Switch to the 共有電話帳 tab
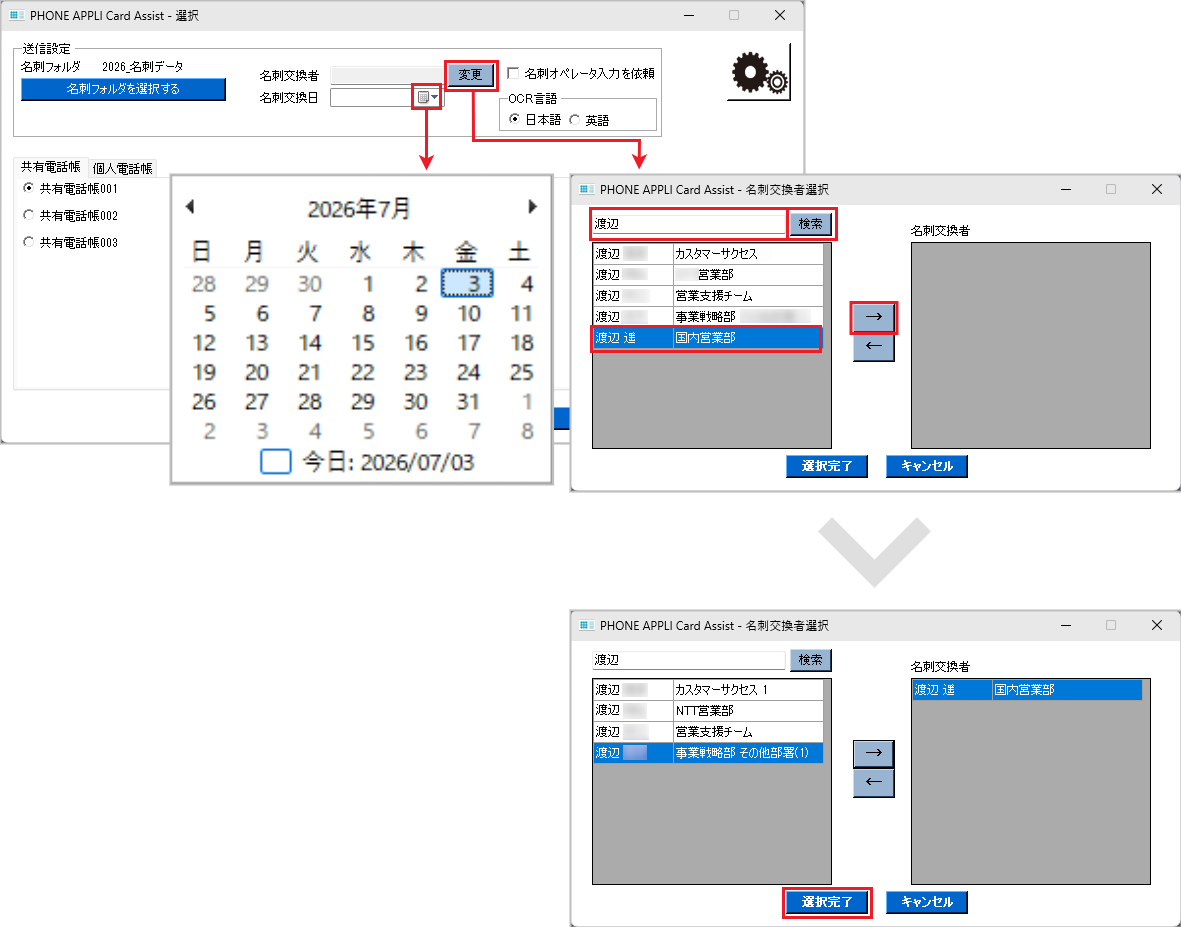This screenshot has height=927, width=1181. pyautogui.click(x=50, y=167)
